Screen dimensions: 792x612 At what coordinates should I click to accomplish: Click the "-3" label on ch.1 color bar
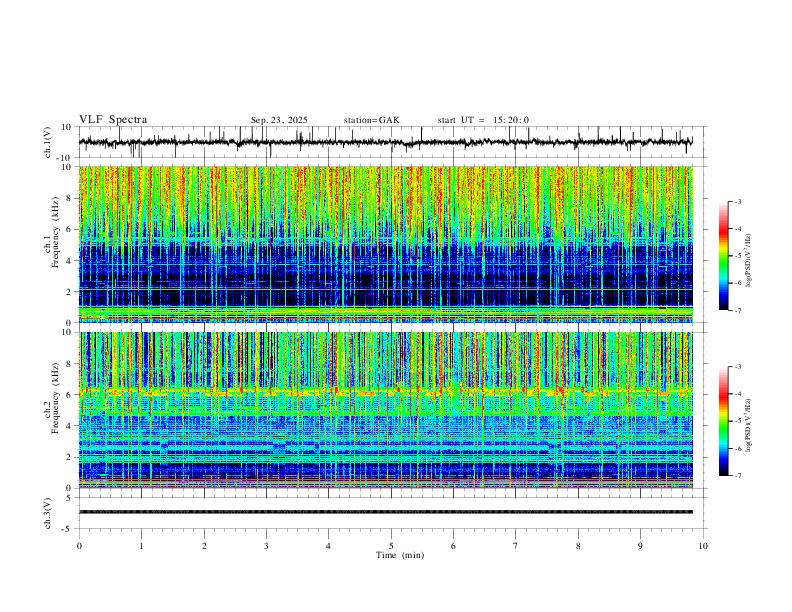click(737, 201)
